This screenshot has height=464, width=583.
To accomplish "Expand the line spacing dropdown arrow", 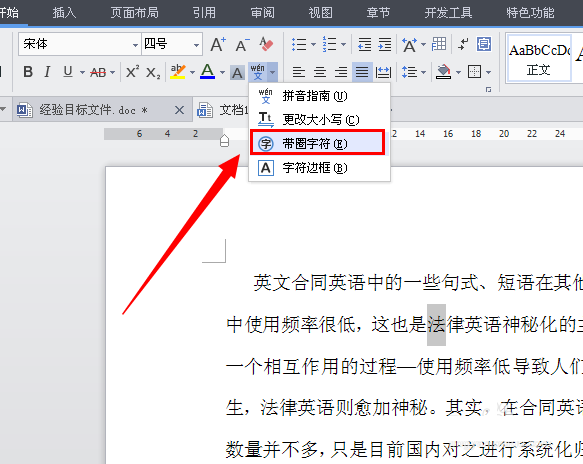I will (x=423, y=72).
